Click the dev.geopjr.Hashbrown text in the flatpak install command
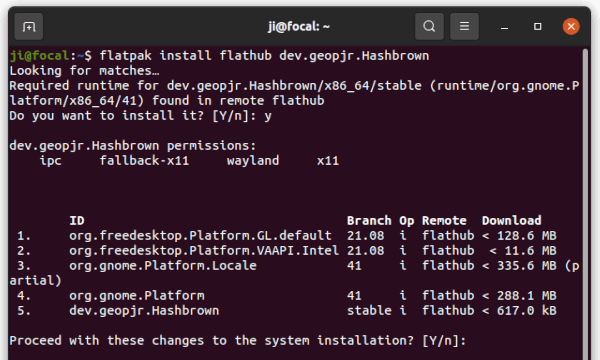The image size is (600, 360). pos(354,56)
